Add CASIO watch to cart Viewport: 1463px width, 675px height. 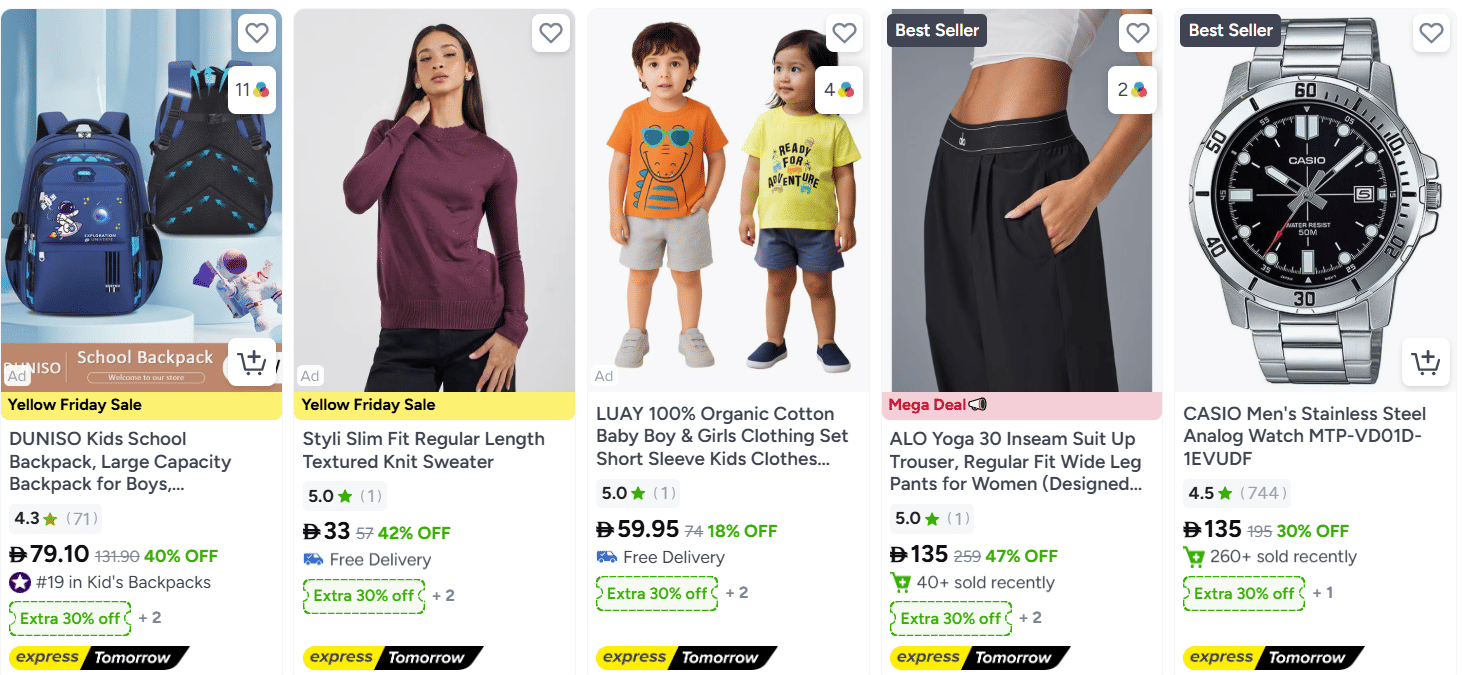1426,362
